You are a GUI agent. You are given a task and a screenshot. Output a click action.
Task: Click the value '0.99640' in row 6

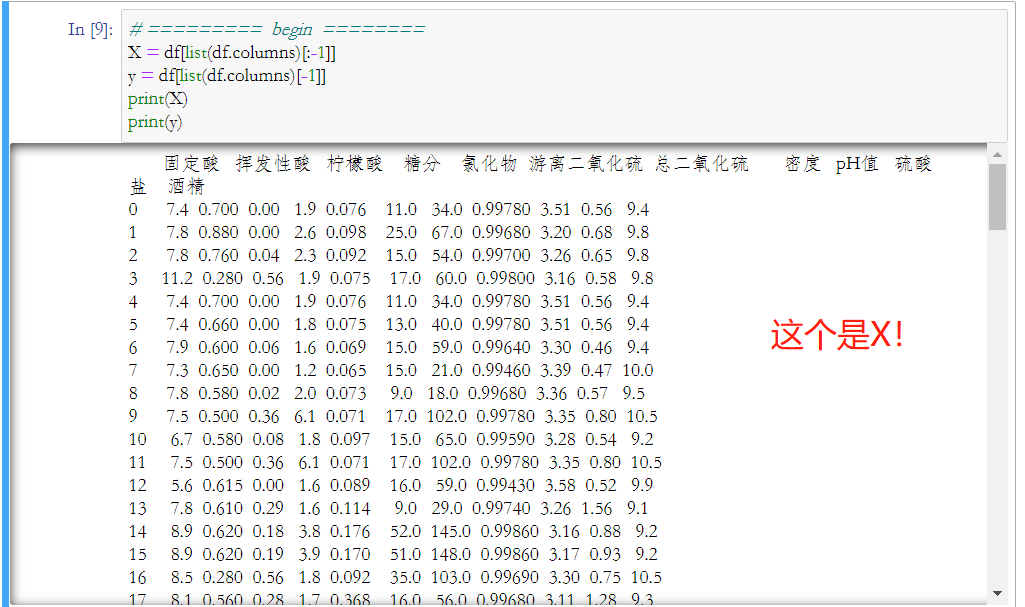point(501,348)
